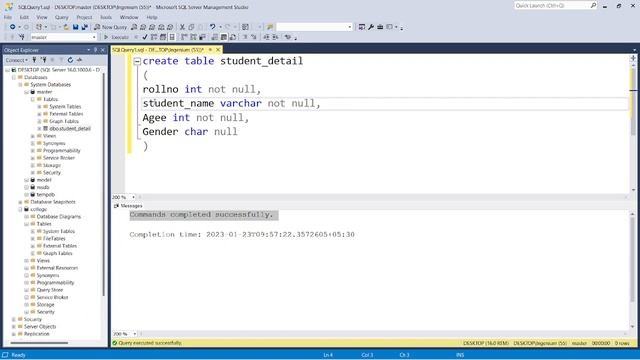Select dbo.student_detail in Object Explorer
The height and width of the screenshot is (360, 640).
[70, 129]
